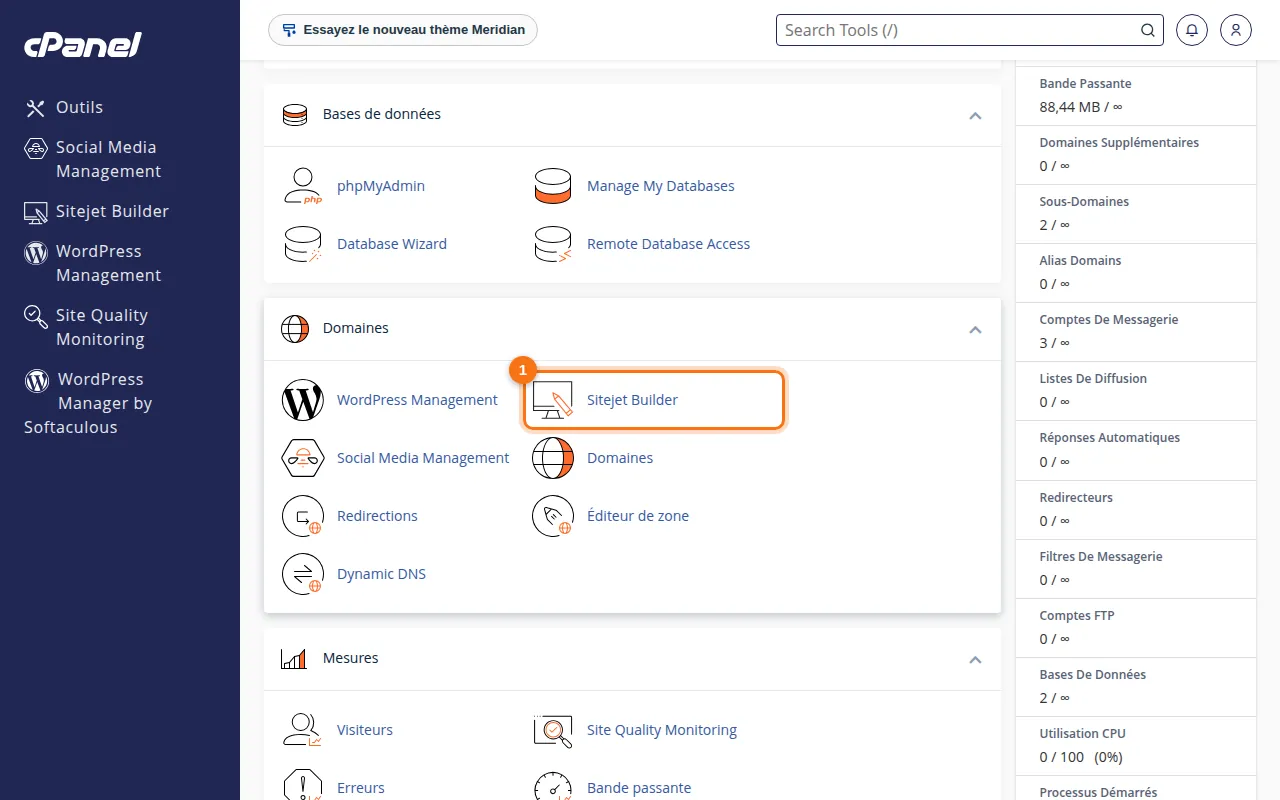Viewport: 1280px width, 800px height.
Task: Open the Éditeur de zone link
Action: click(638, 516)
